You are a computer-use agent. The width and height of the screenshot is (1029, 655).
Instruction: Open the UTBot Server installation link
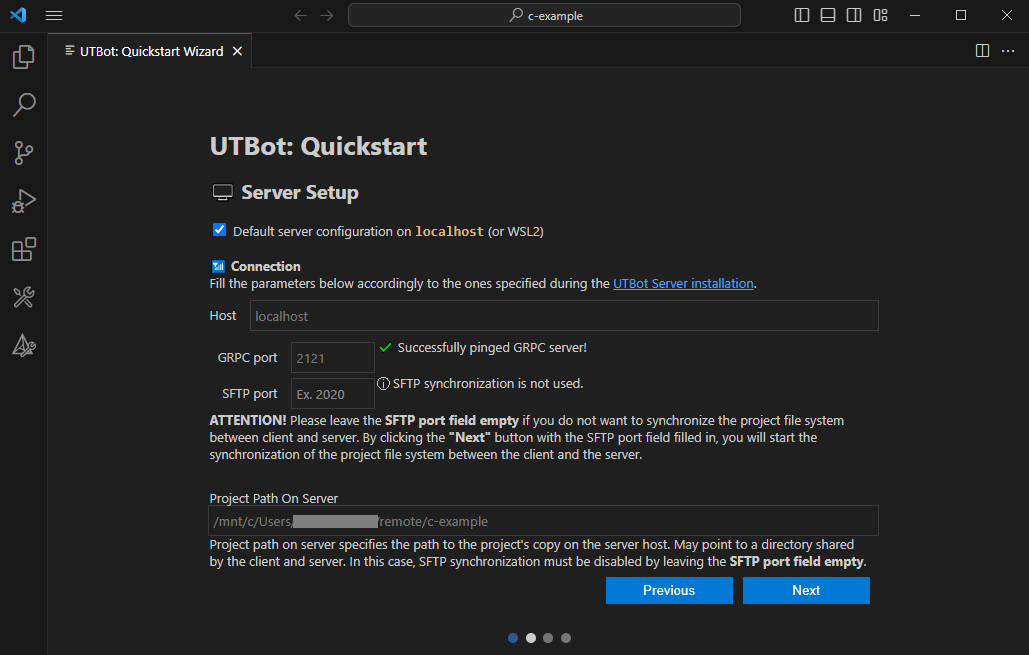683,283
